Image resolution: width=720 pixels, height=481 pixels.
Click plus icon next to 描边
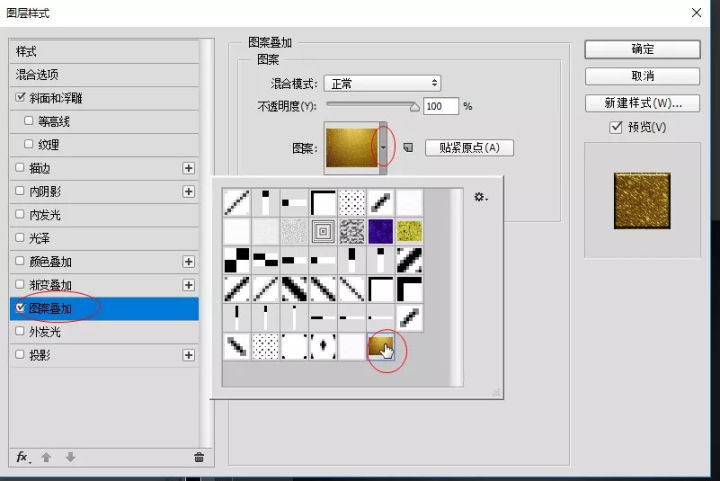[x=188, y=168]
